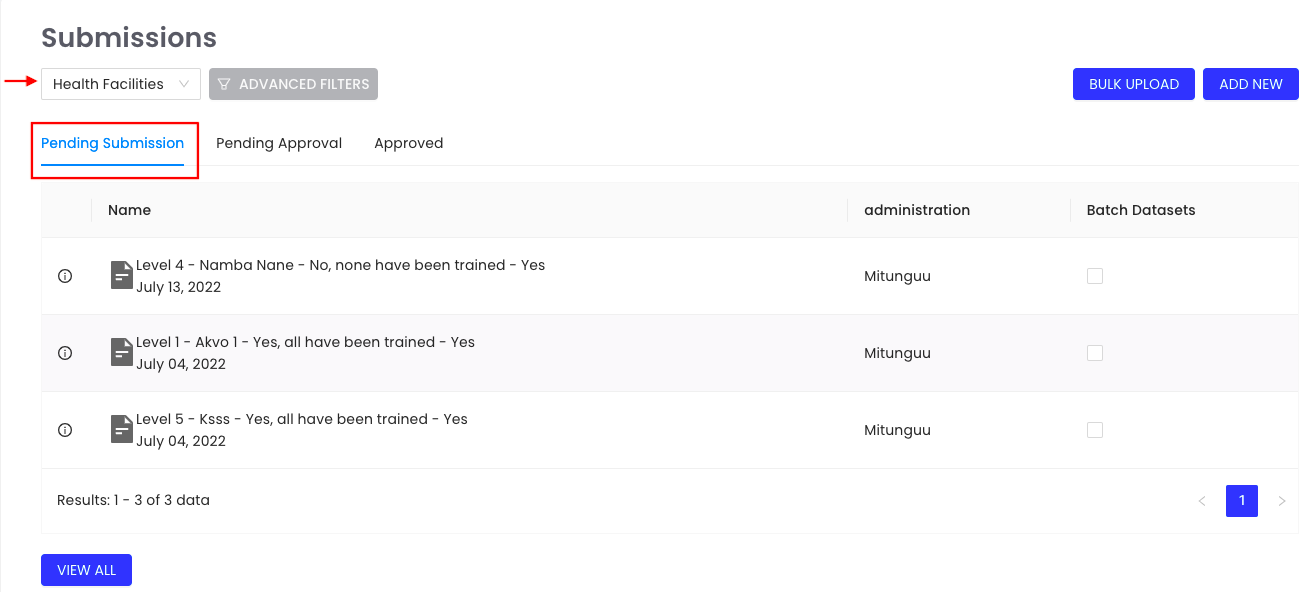Click the ADD NEW button
This screenshot has height=592, width=1312.
click(1251, 84)
